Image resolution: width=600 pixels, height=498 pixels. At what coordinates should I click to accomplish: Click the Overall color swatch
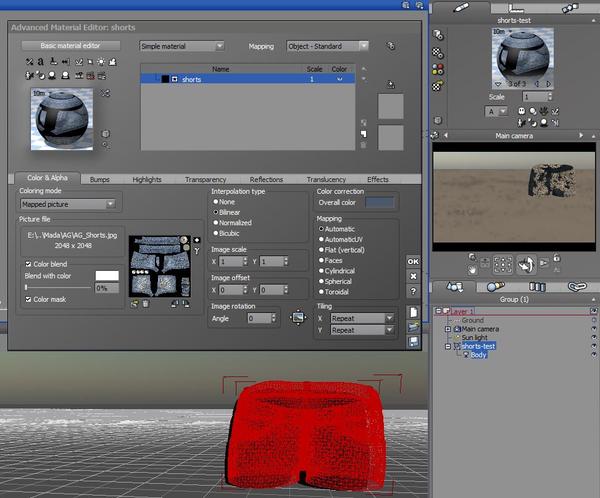point(380,202)
